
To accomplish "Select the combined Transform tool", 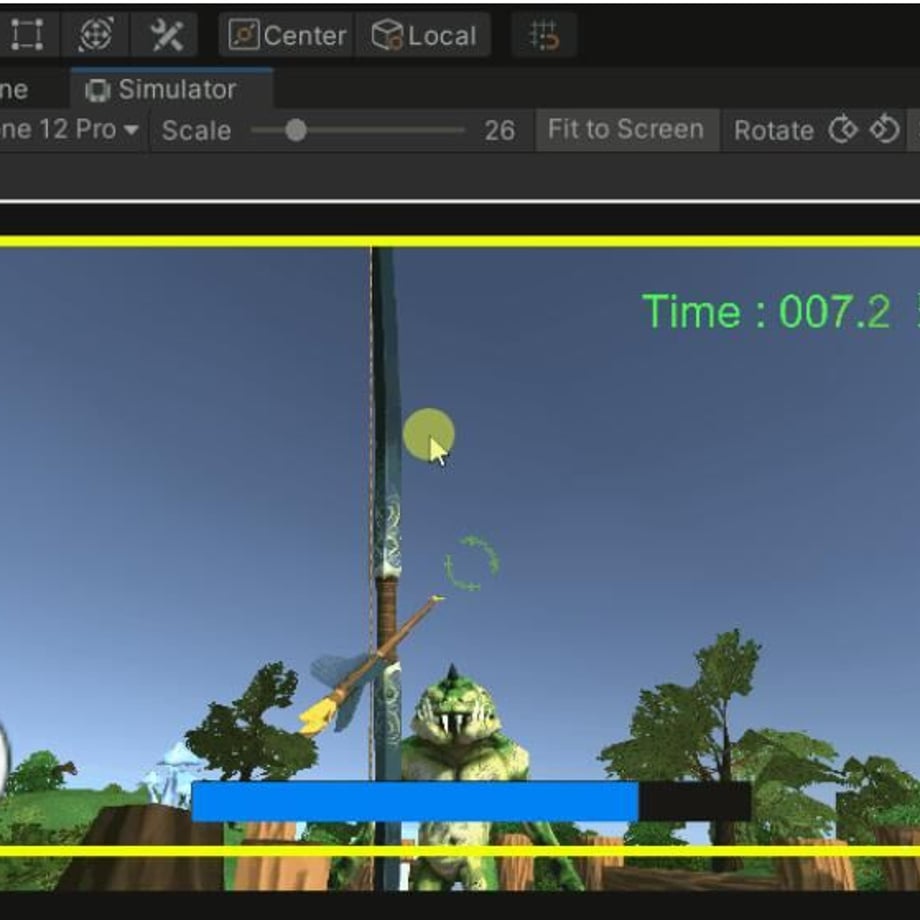I will click(96, 35).
